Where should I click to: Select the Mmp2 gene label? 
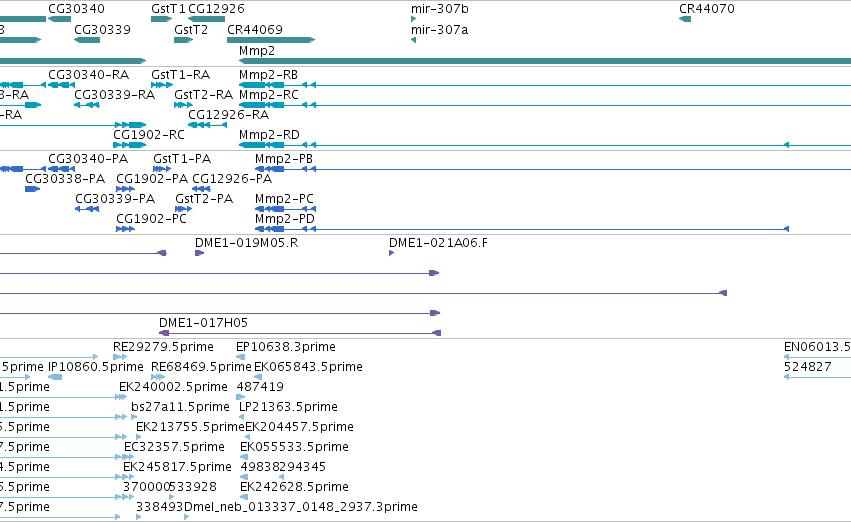pos(257,50)
